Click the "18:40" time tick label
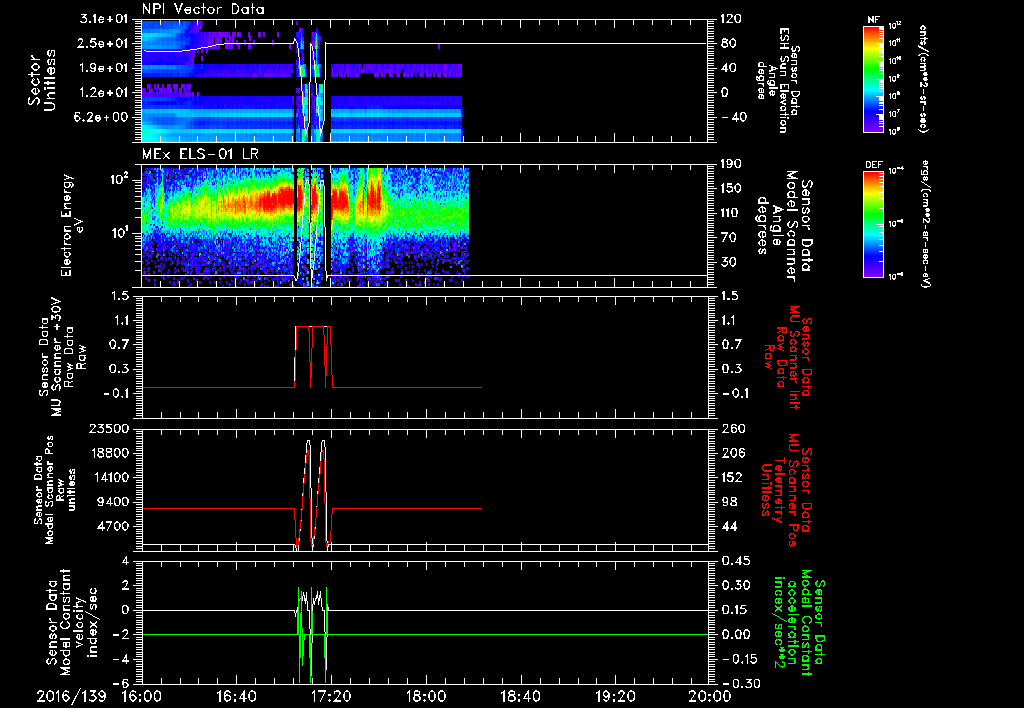 (520, 696)
